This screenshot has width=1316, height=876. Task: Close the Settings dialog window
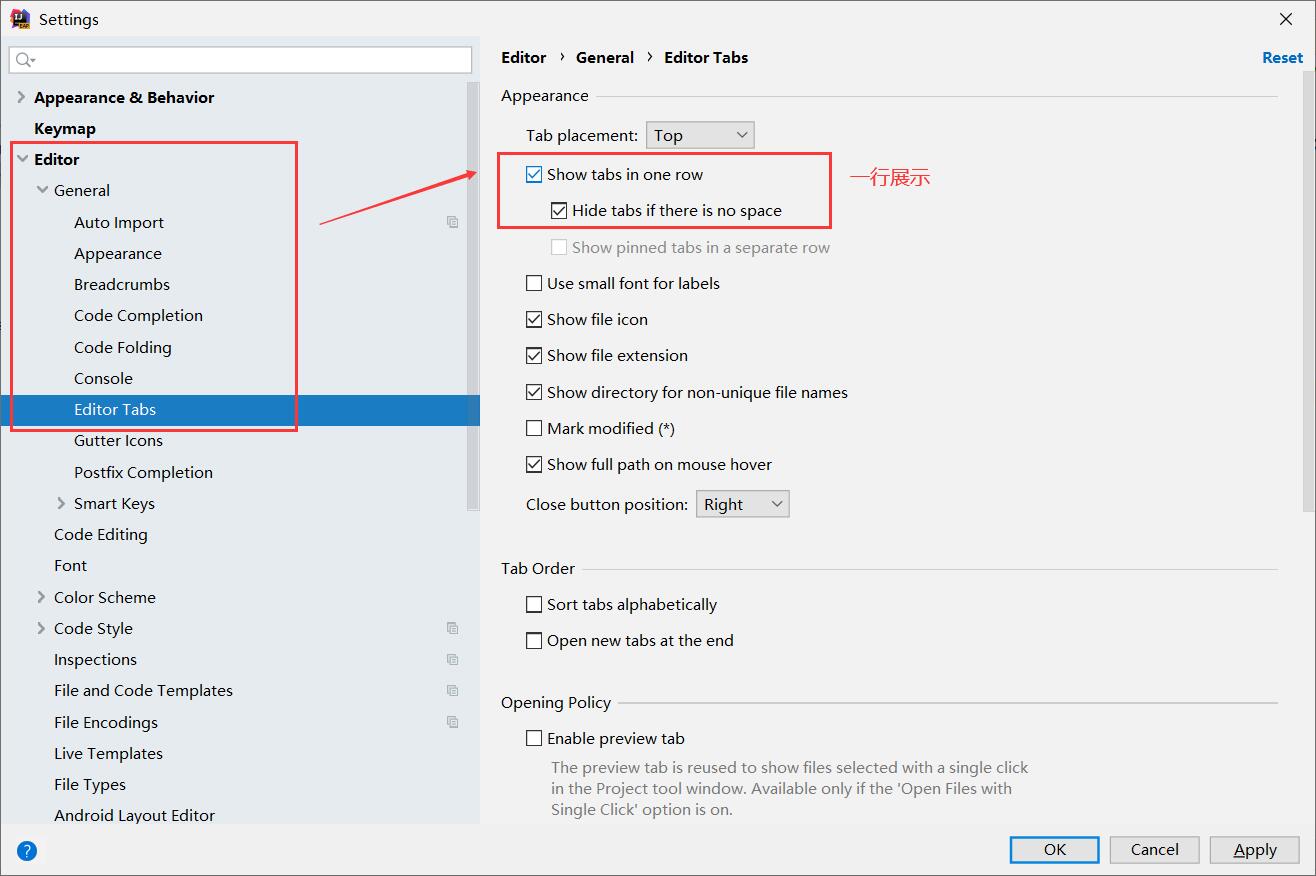(x=1287, y=19)
